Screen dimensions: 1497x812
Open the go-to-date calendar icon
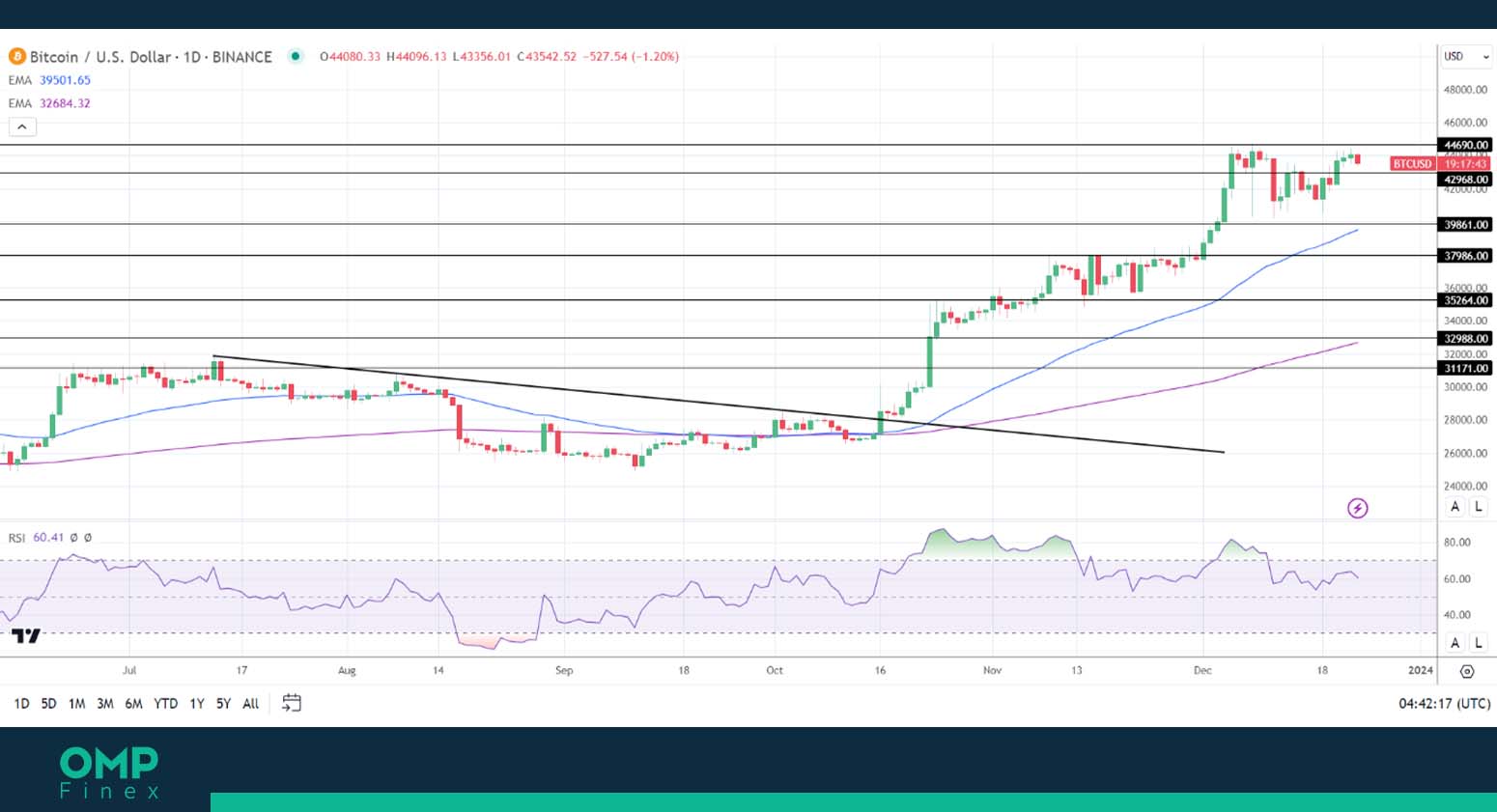pyautogui.click(x=292, y=703)
